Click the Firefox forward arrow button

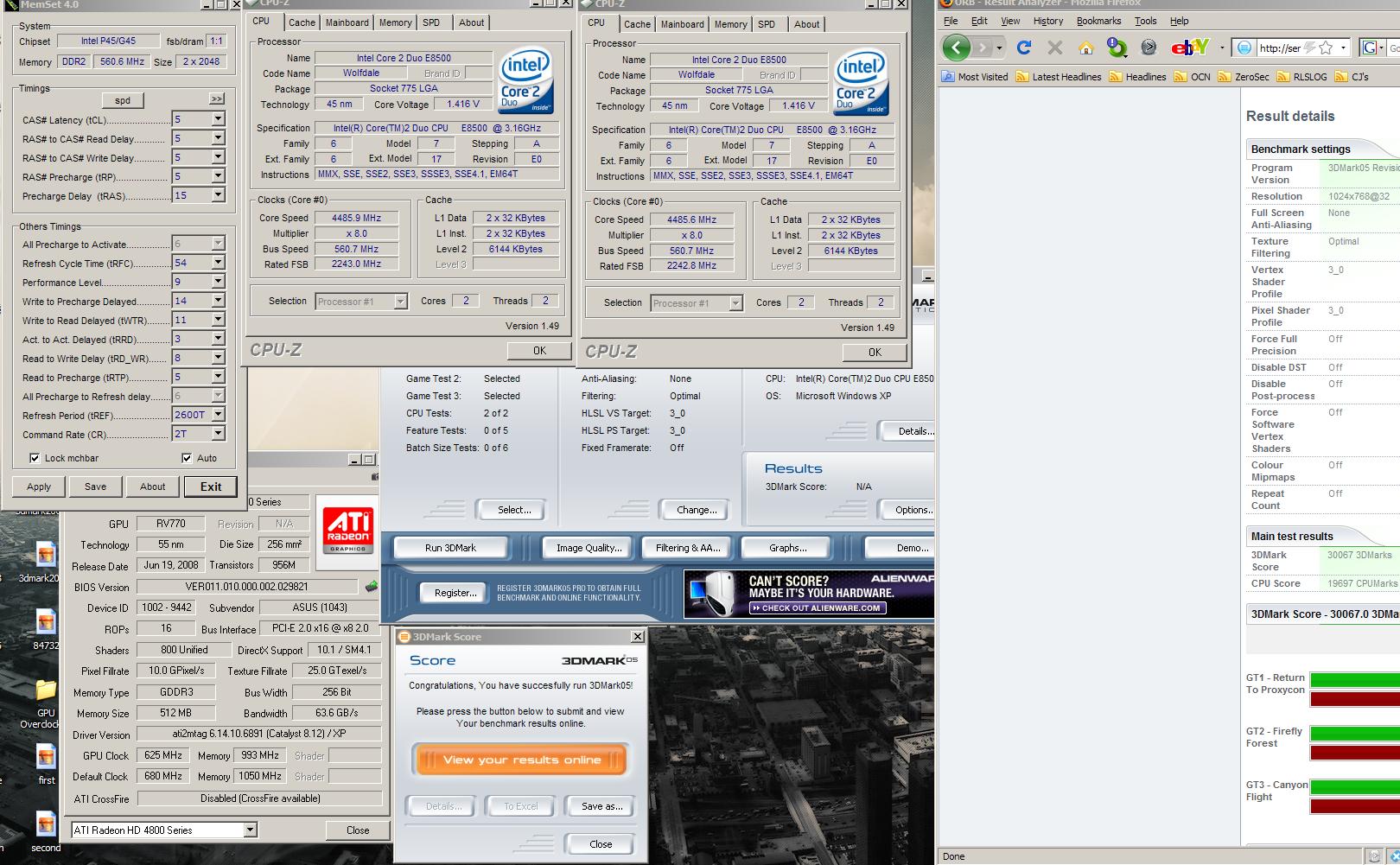[982, 48]
